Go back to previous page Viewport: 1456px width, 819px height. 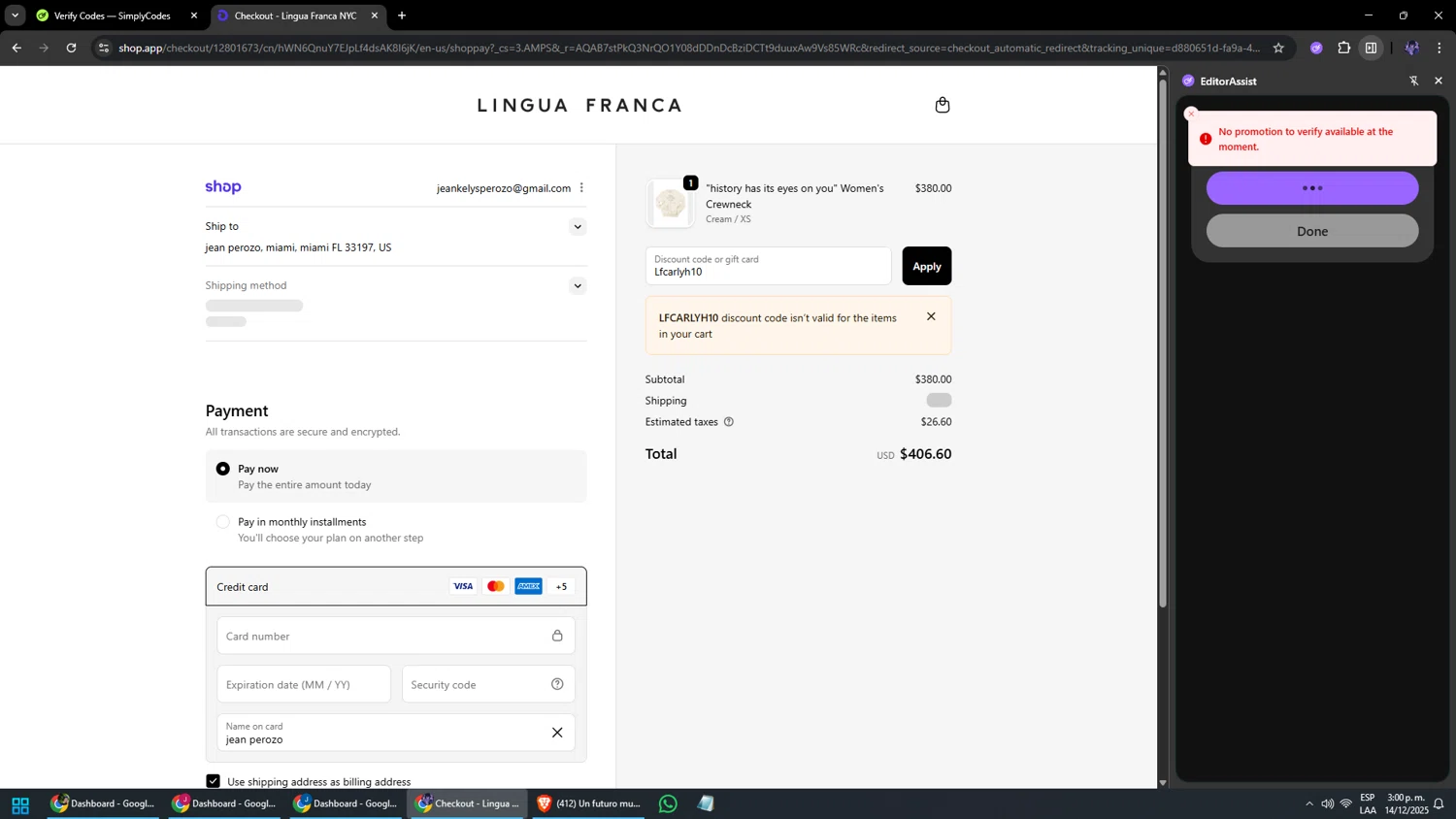click(17, 48)
